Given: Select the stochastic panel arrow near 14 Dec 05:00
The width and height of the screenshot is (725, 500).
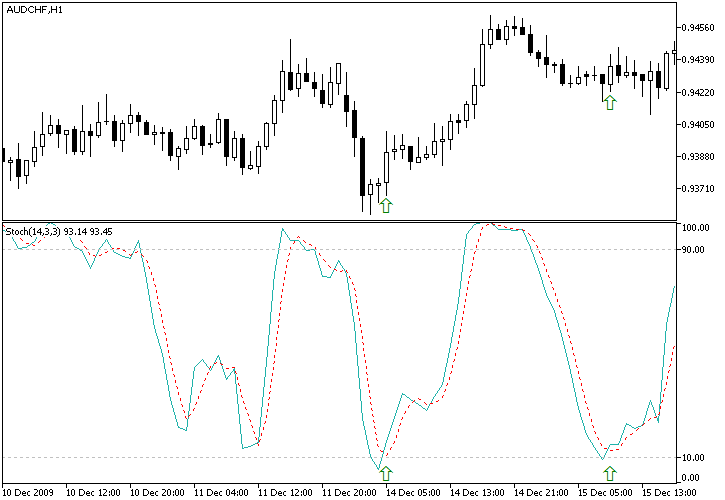Looking at the screenshot, I should pyautogui.click(x=386, y=473).
